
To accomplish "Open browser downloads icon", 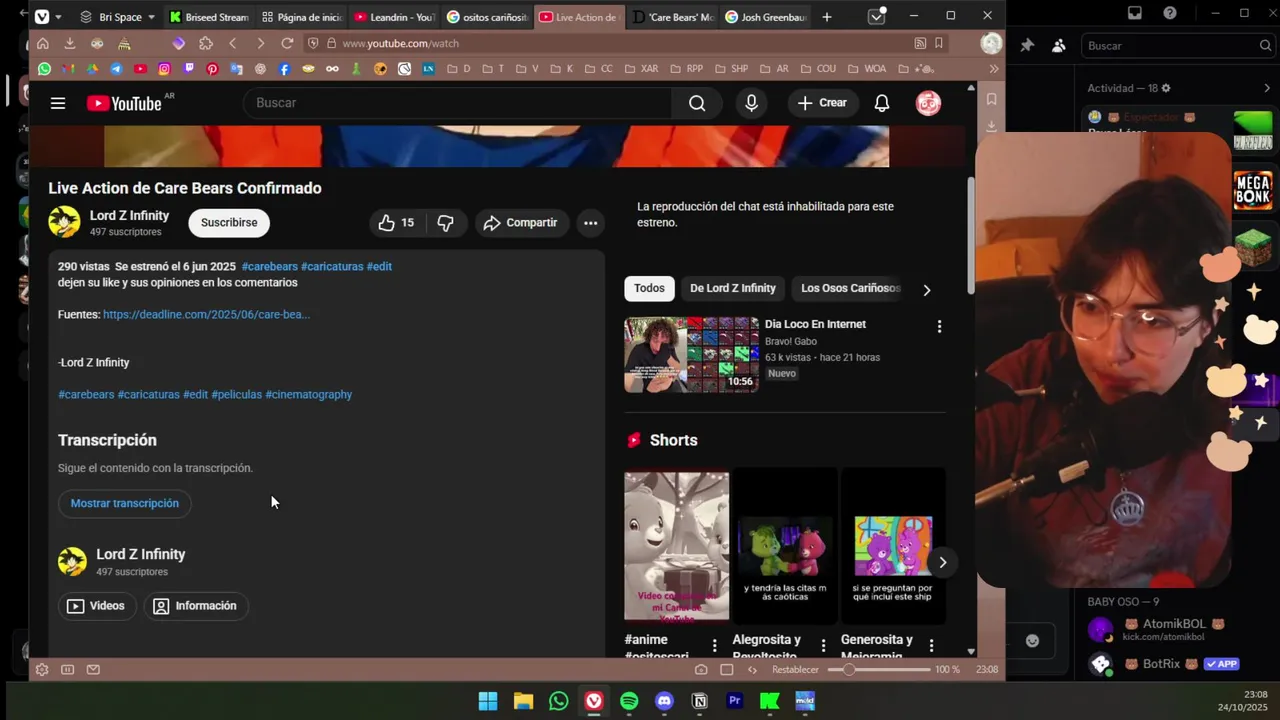I will pos(70,44).
